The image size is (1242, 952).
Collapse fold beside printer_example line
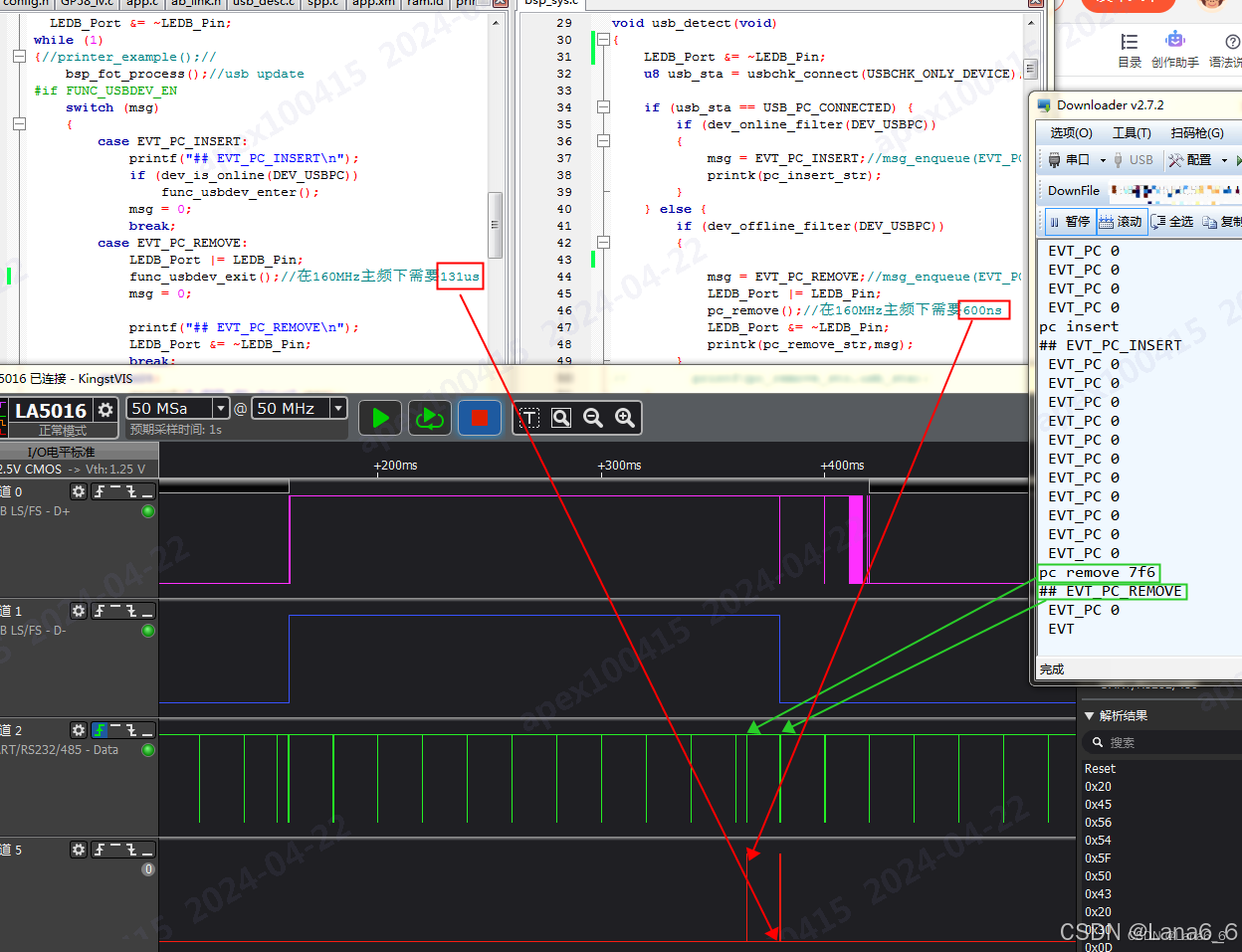(x=19, y=57)
